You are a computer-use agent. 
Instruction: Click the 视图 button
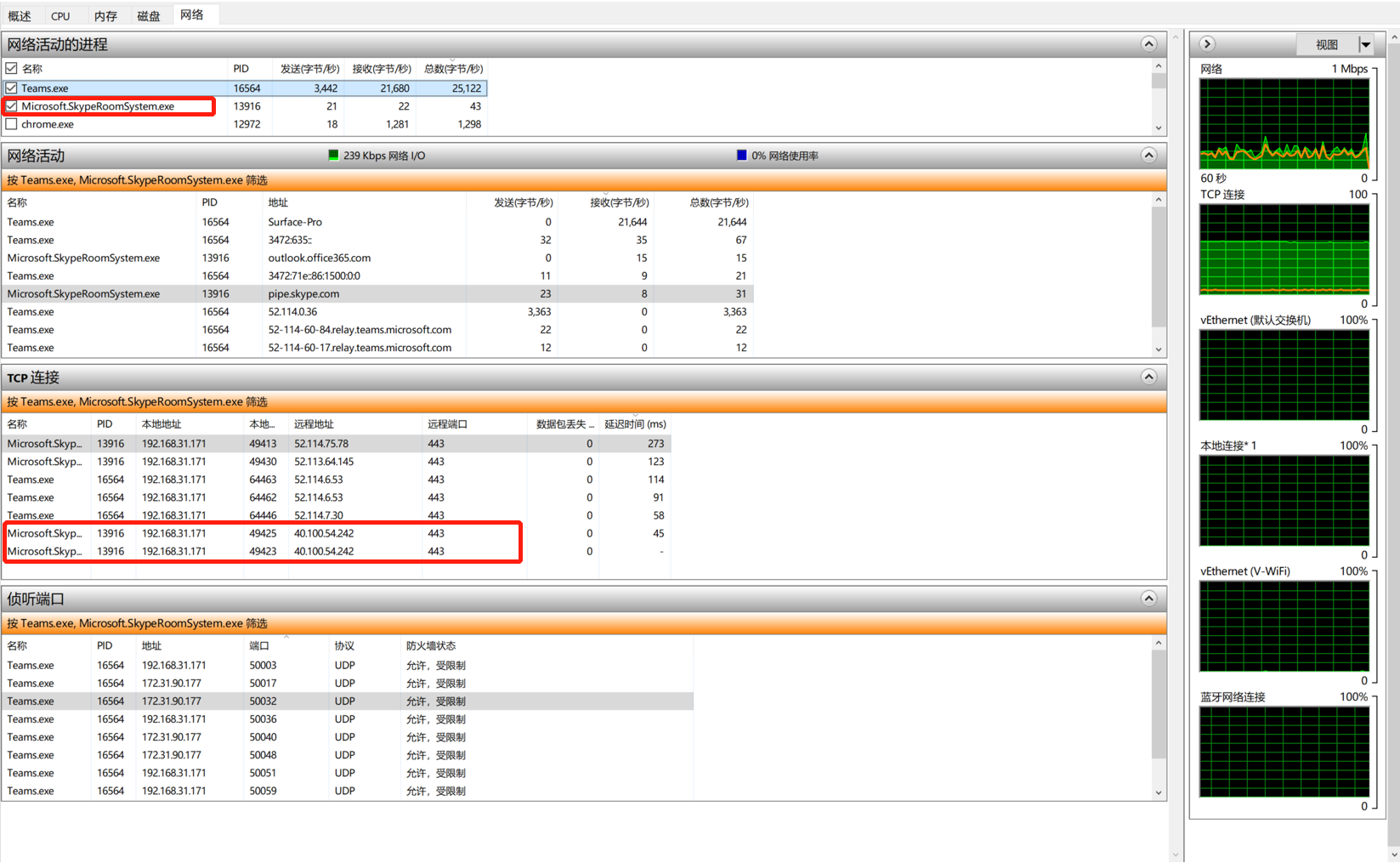point(1327,44)
